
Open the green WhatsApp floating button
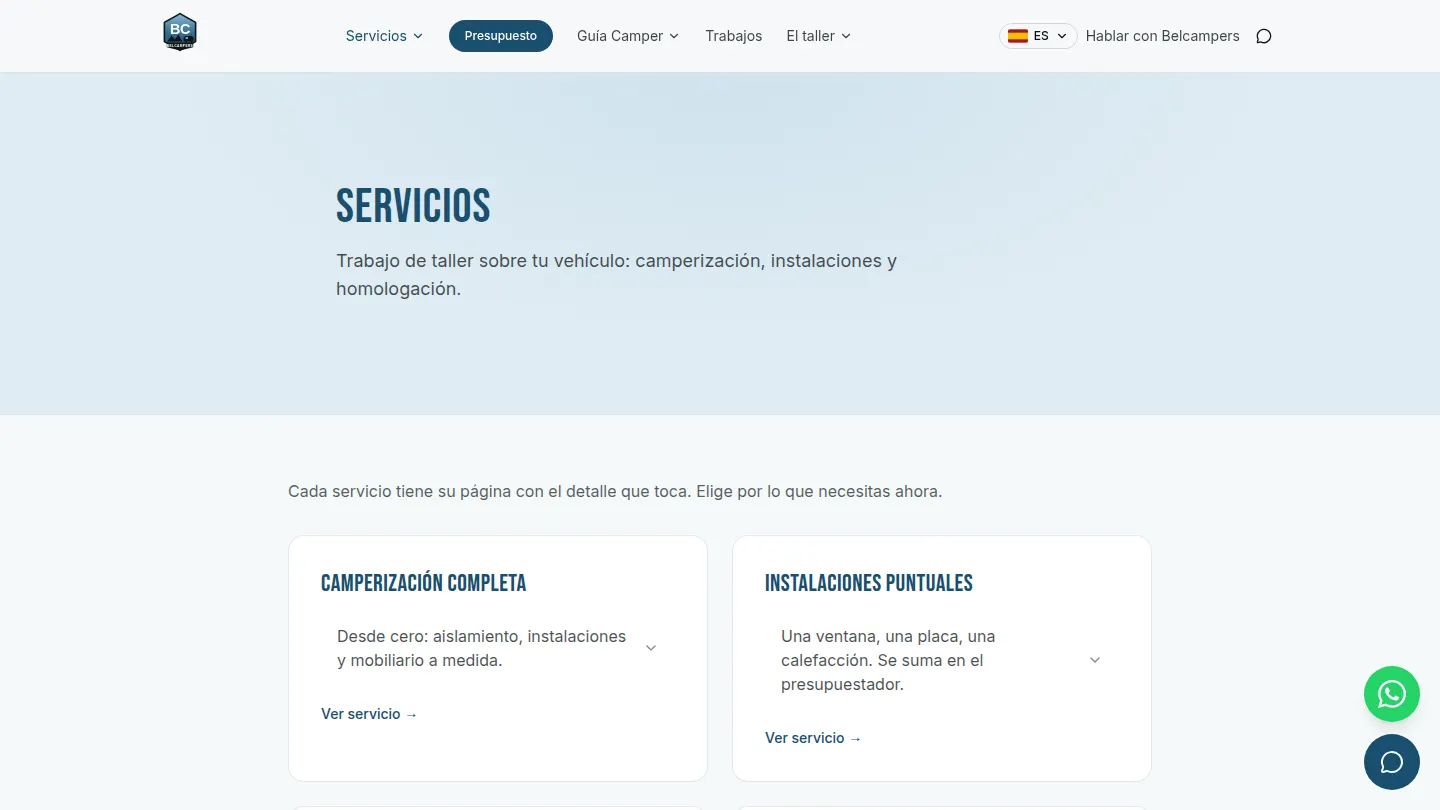(x=1392, y=694)
